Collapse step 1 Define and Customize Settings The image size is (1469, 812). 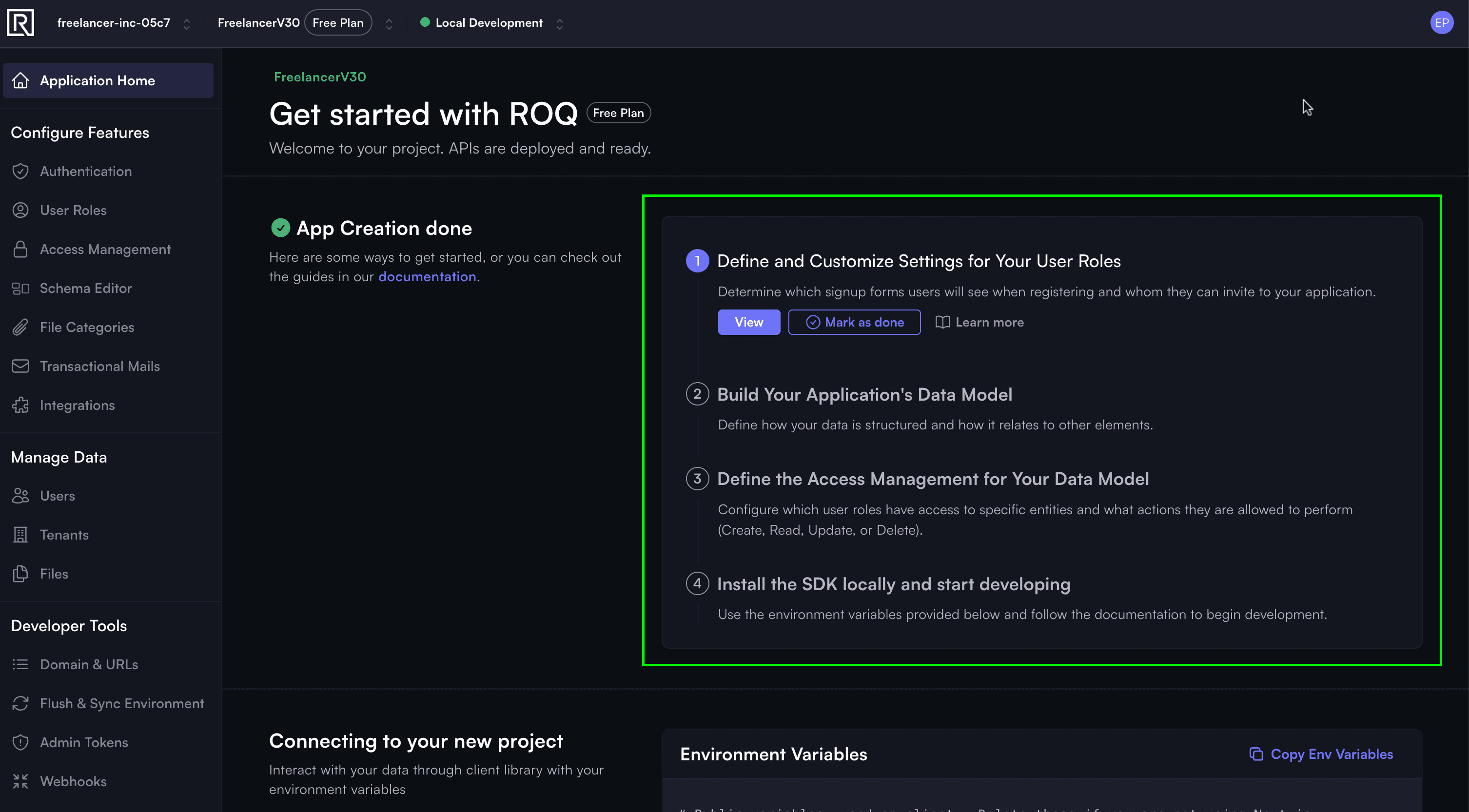(x=919, y=261)
